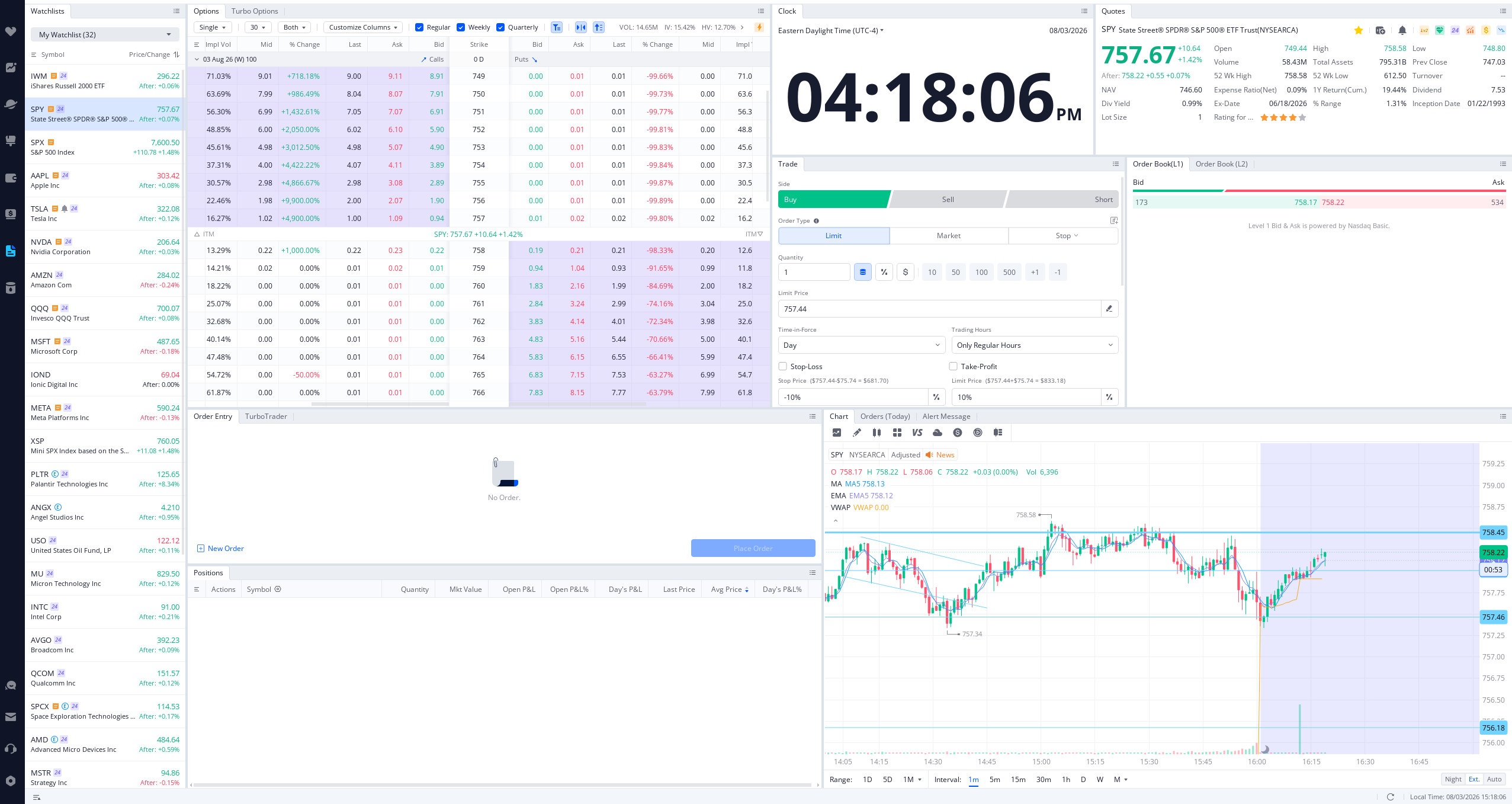
Task: Click the indicators icon at chart toolbar start
Action: (837, 433)
